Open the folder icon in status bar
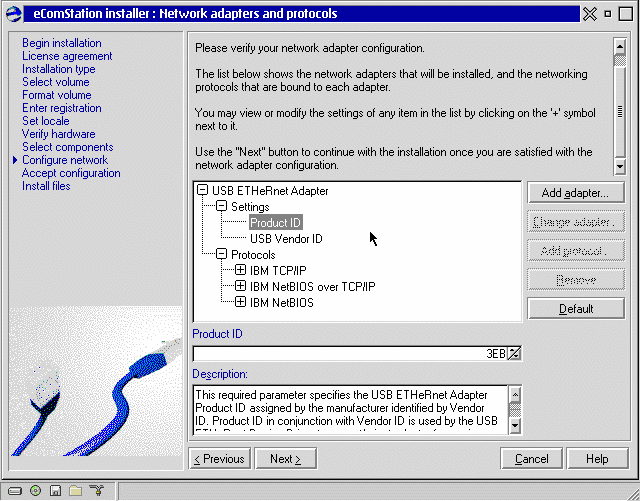The width and height of the screenshot is (640, 501). [x=76, y=490]
